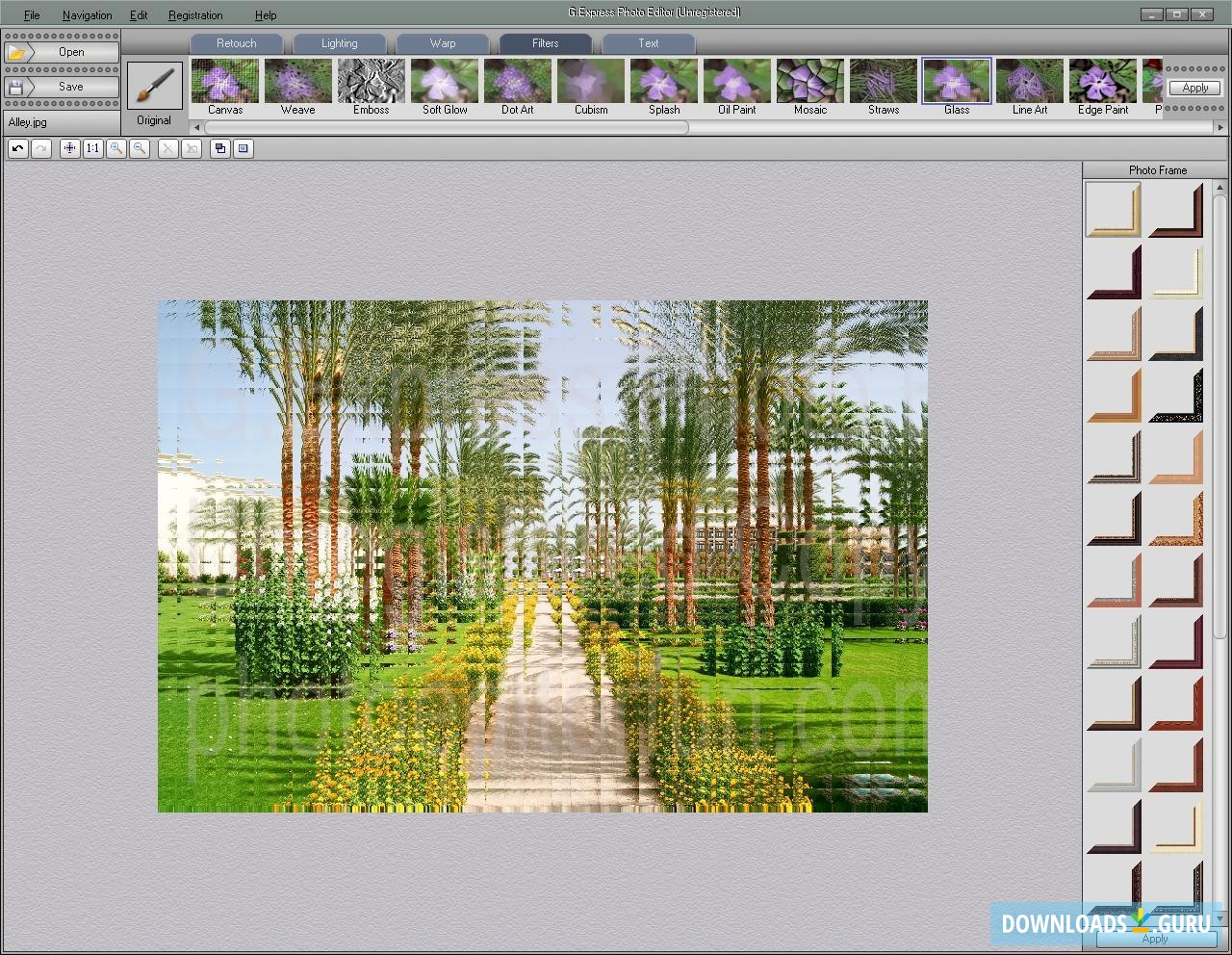Select the Oil Paint filter thumbnail
The width and height of the screenshot is (1232, 955).
click(x=736, y=82)
